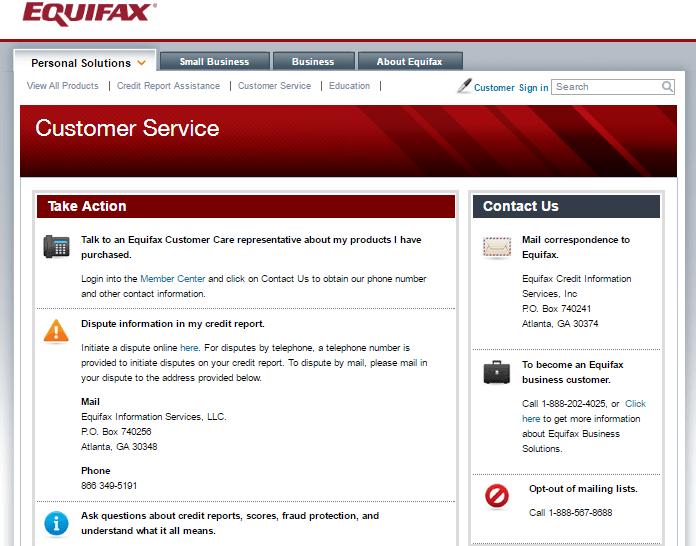Click the 'Opt-out of mailing lists.' heading
This screenshot has width=696, height=546.
[x=583, y=489]
